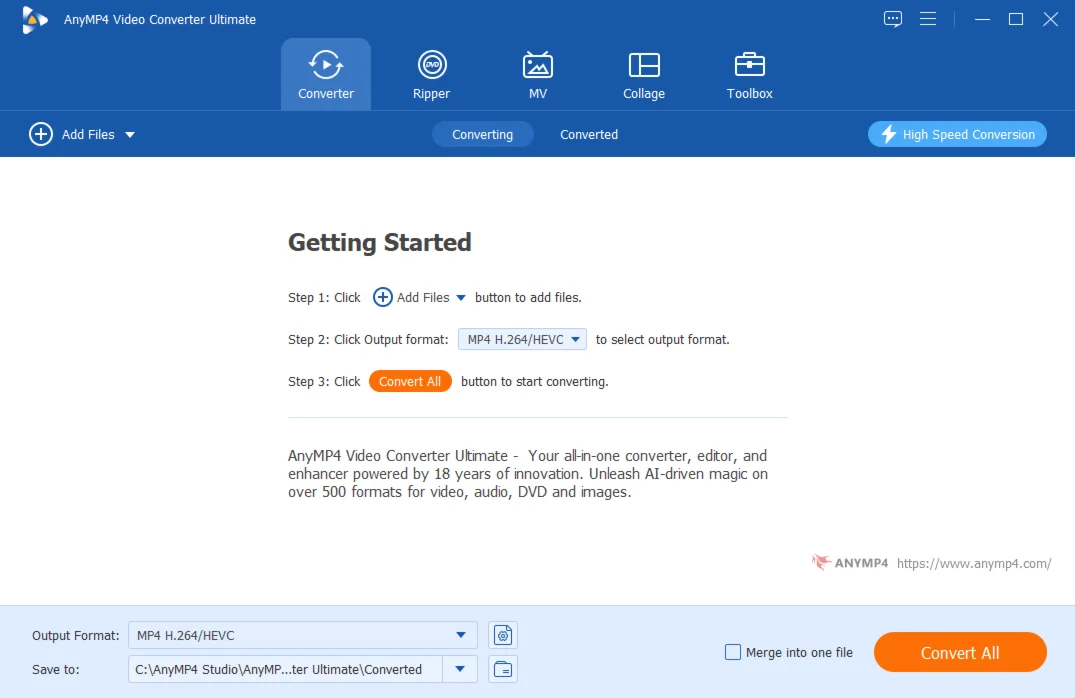Expand the Add Files dropdown arrow
1075x698 pixels.
click(130, 135)
